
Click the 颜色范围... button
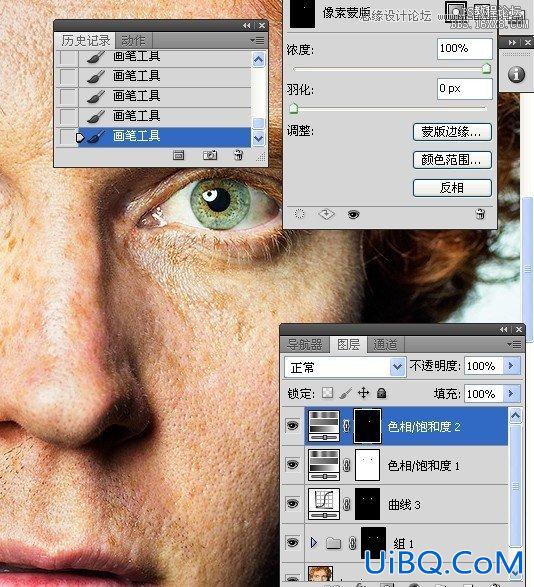pos(452,160)
